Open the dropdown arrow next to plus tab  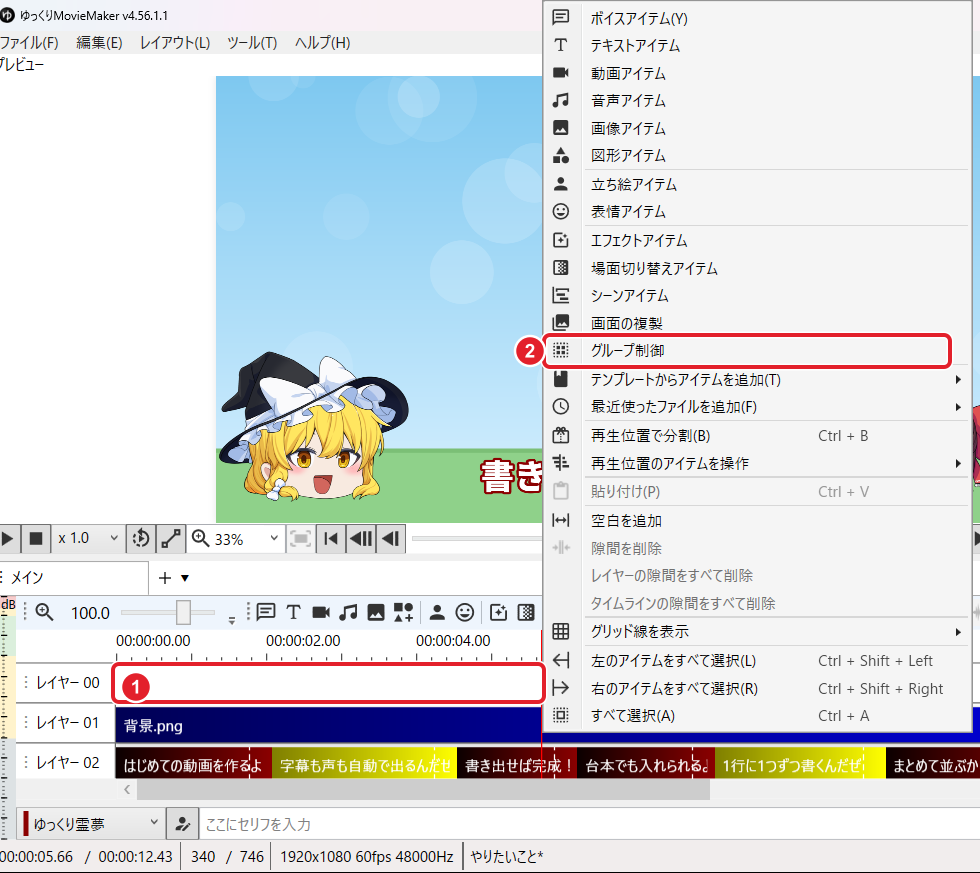click(x=185, y=578)
